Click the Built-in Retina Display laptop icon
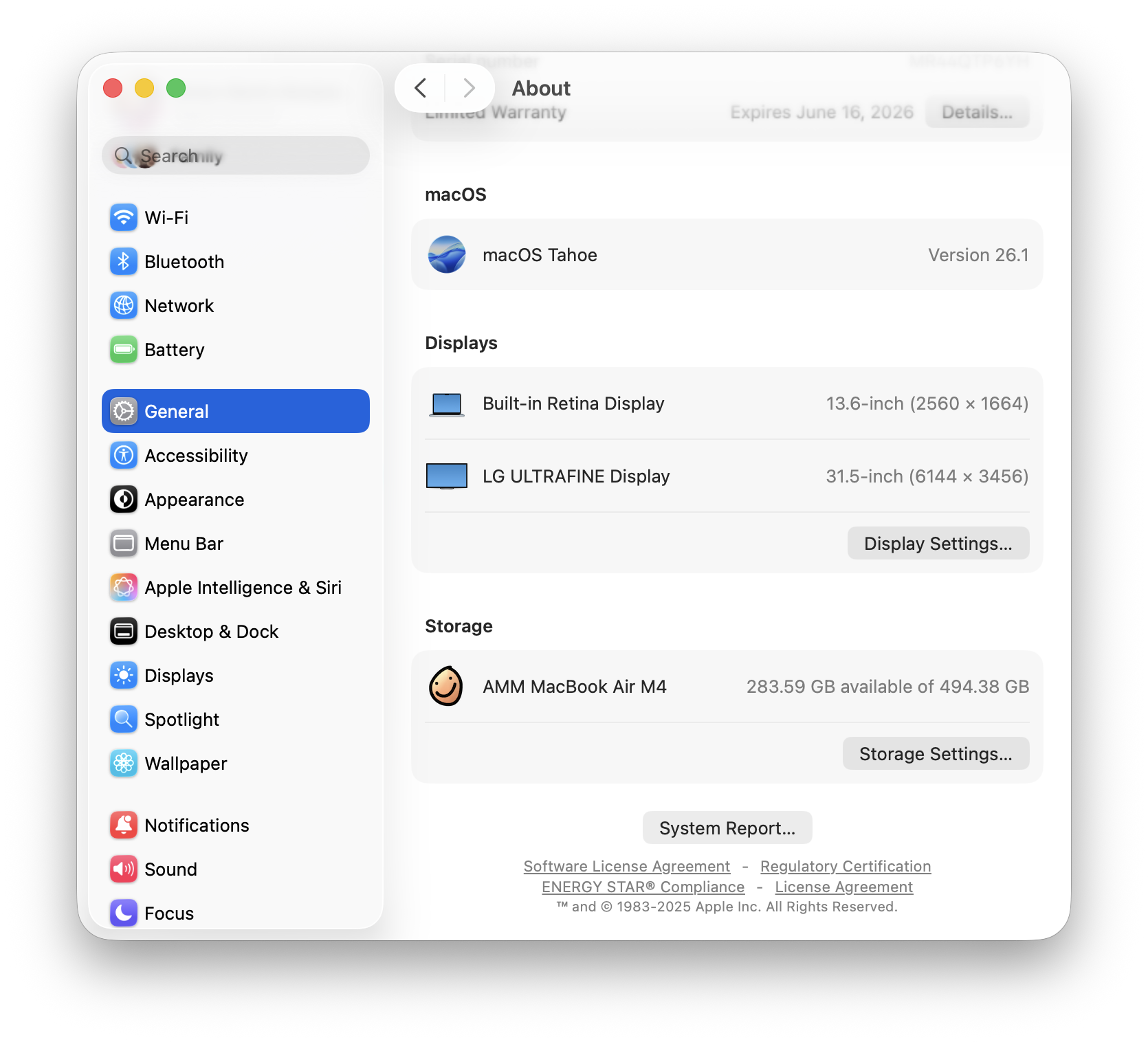Image resolution: width=1148 pixels, height=1042 pixels. pyautogui.click(x=447, y=403)
